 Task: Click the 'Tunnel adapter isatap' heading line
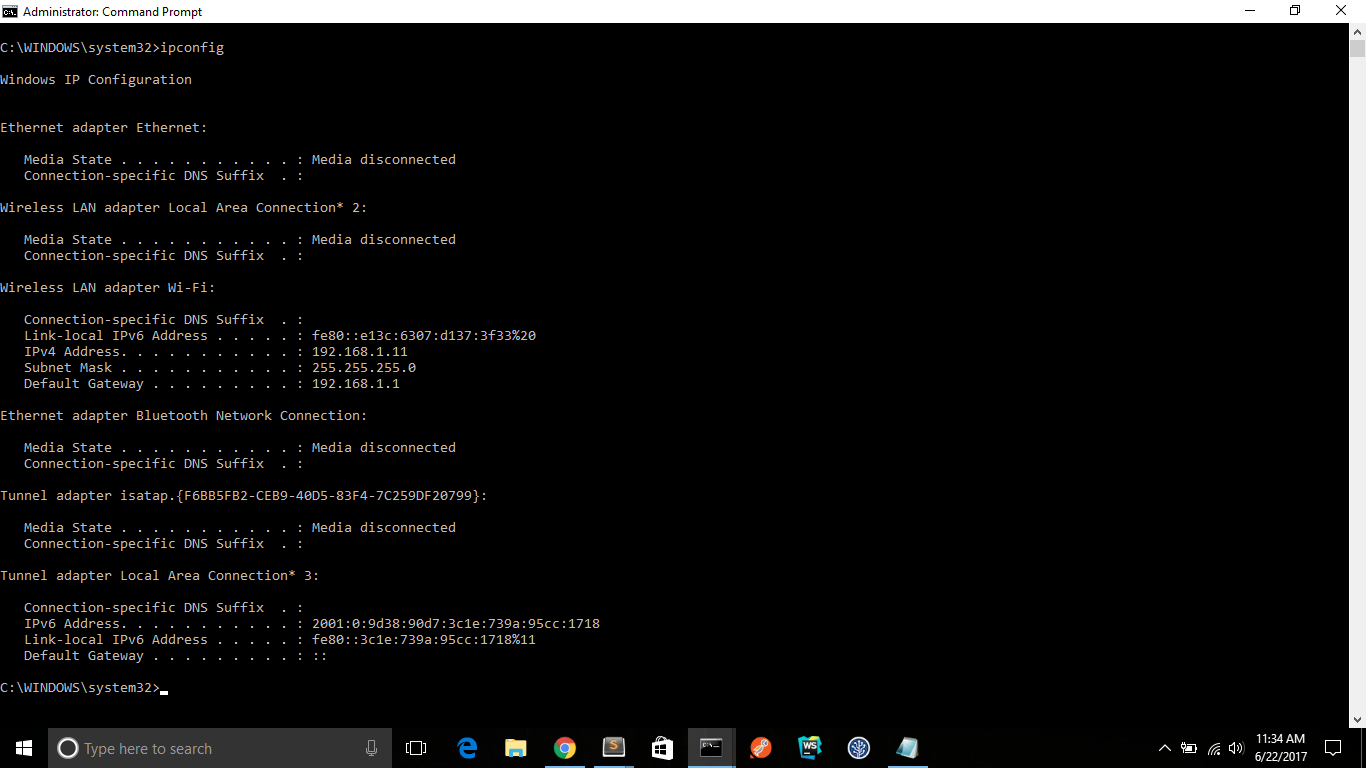click(x=244, y=496)
